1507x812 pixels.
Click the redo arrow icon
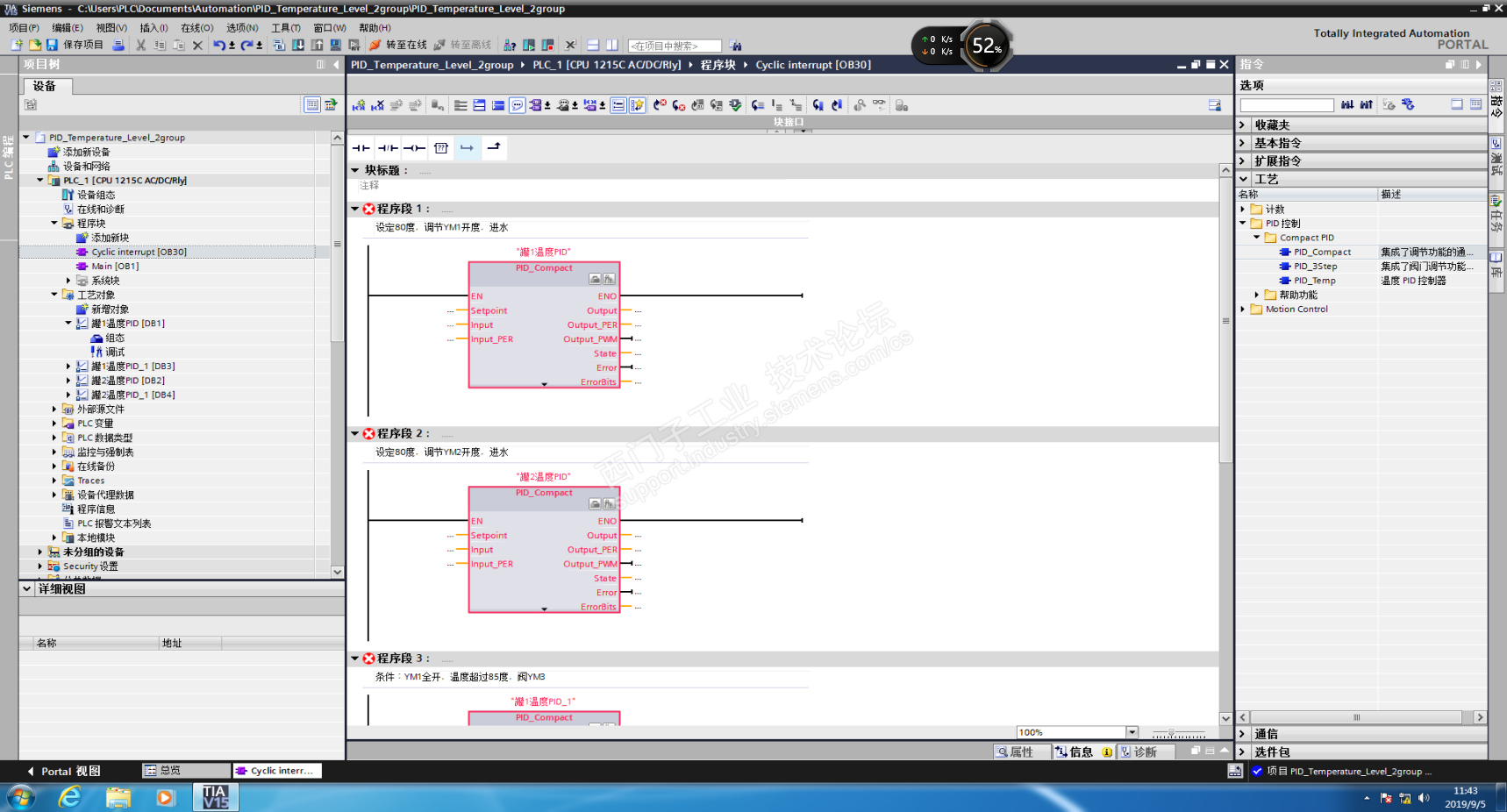(x=246, y=45)
